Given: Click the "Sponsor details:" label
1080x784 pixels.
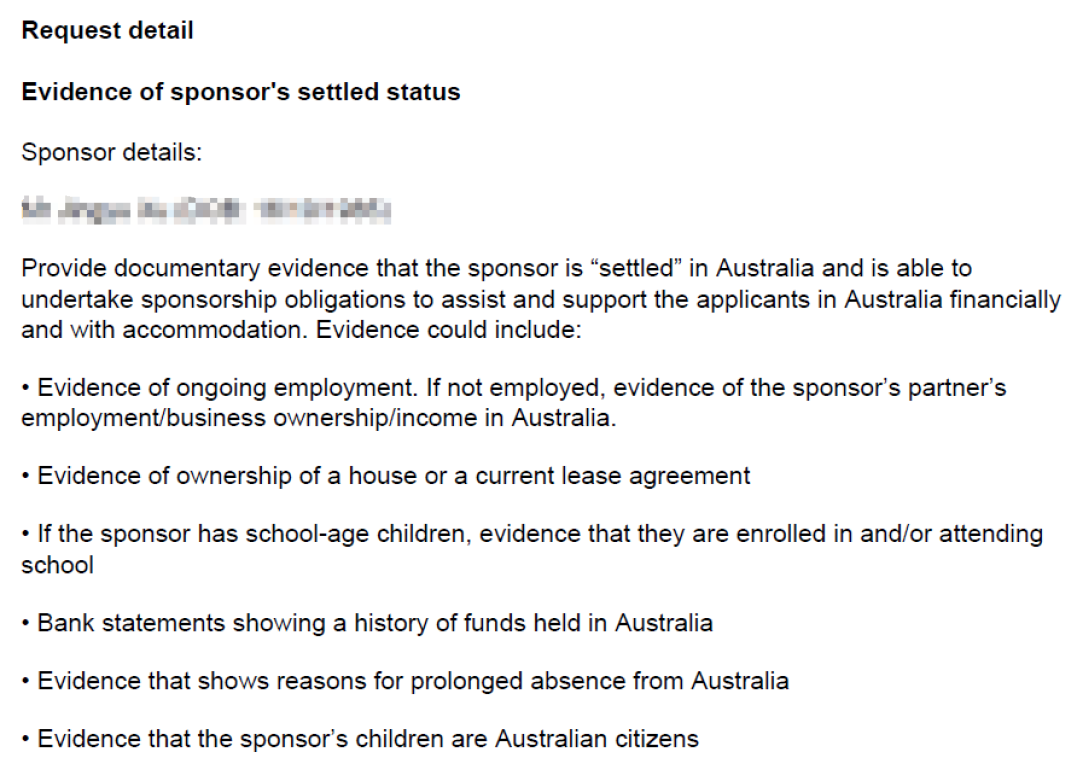Looking at the screenshot, I should (x=111, y=153).
